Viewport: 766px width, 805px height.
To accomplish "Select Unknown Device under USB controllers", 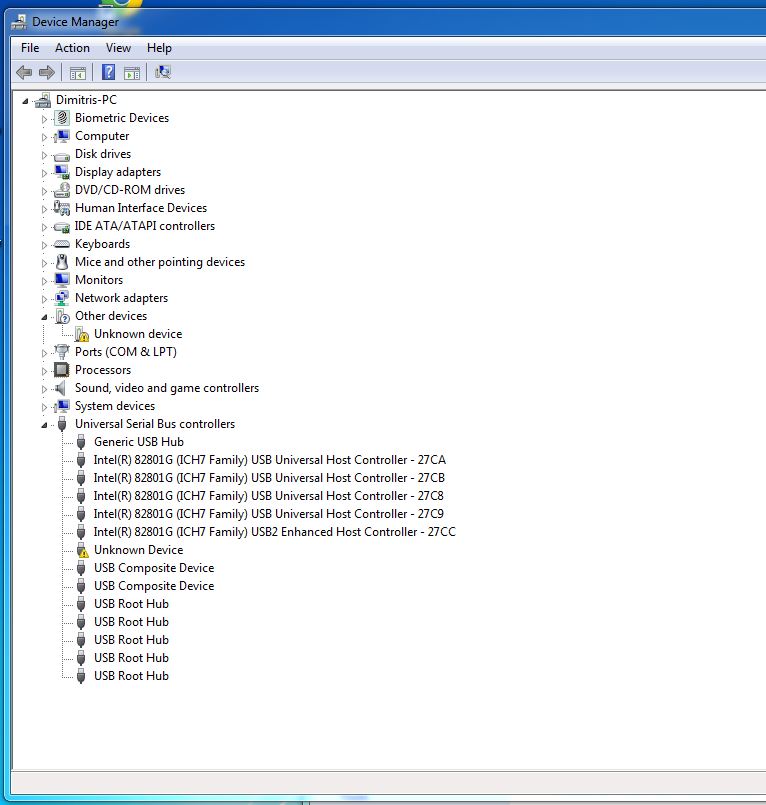I will [139, 550].
